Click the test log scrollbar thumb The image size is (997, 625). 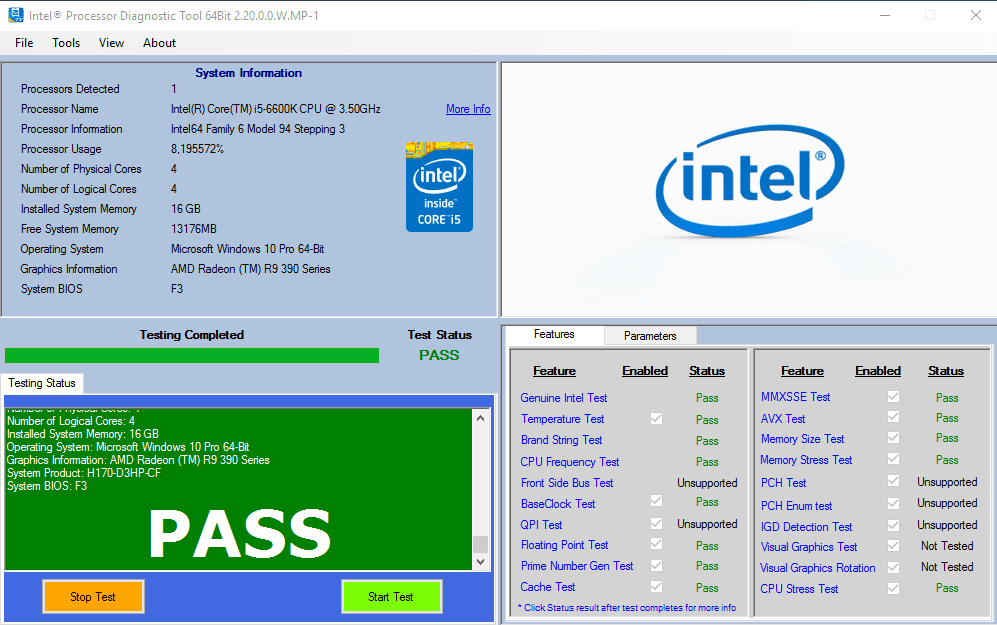481,544
